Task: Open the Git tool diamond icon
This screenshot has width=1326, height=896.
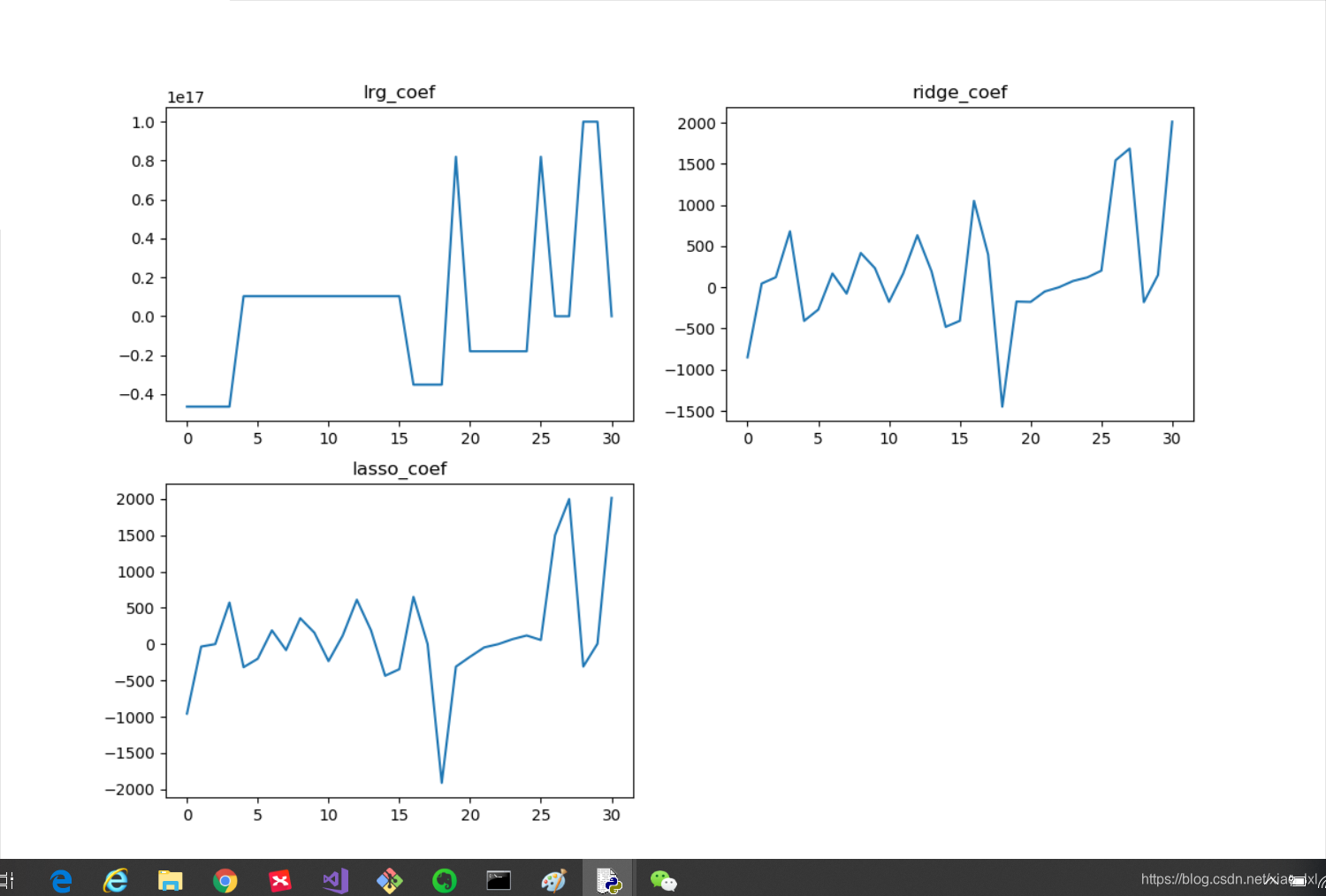Action: coord(390,880)
